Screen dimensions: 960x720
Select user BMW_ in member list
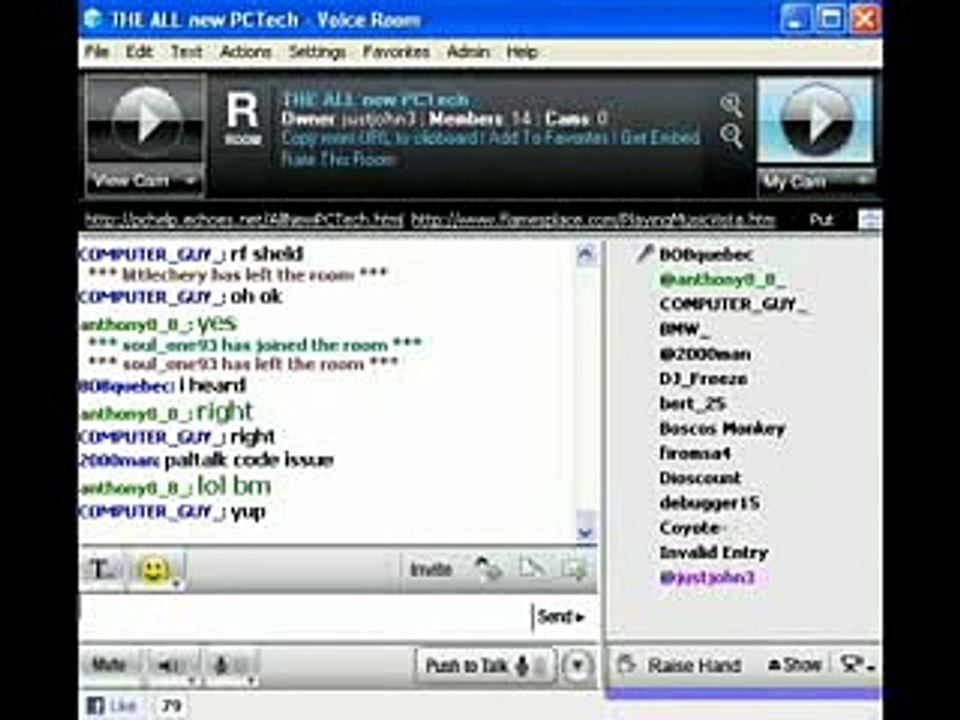(684, 329)
